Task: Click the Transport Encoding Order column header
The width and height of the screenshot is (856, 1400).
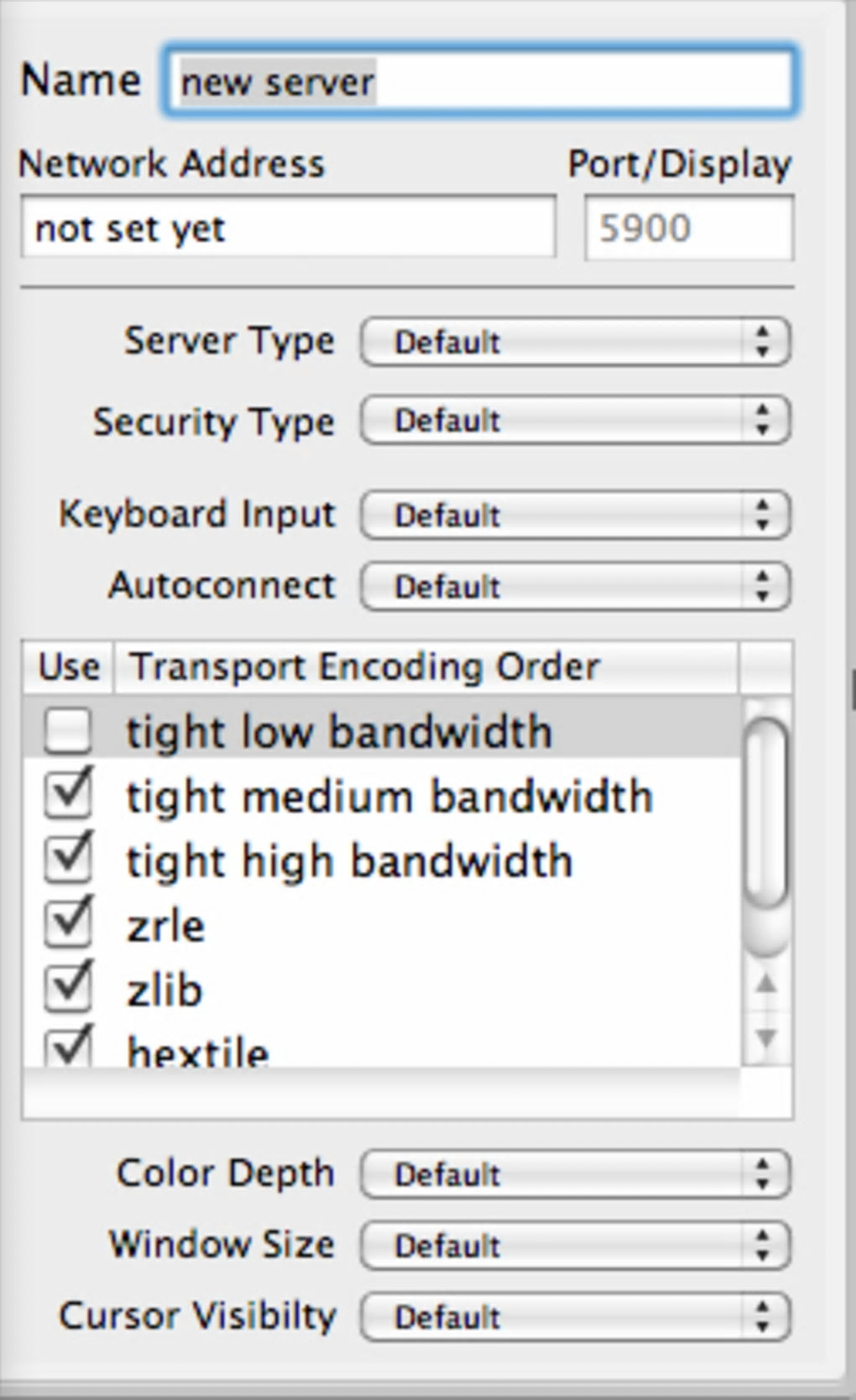Action: click(425, 667)
